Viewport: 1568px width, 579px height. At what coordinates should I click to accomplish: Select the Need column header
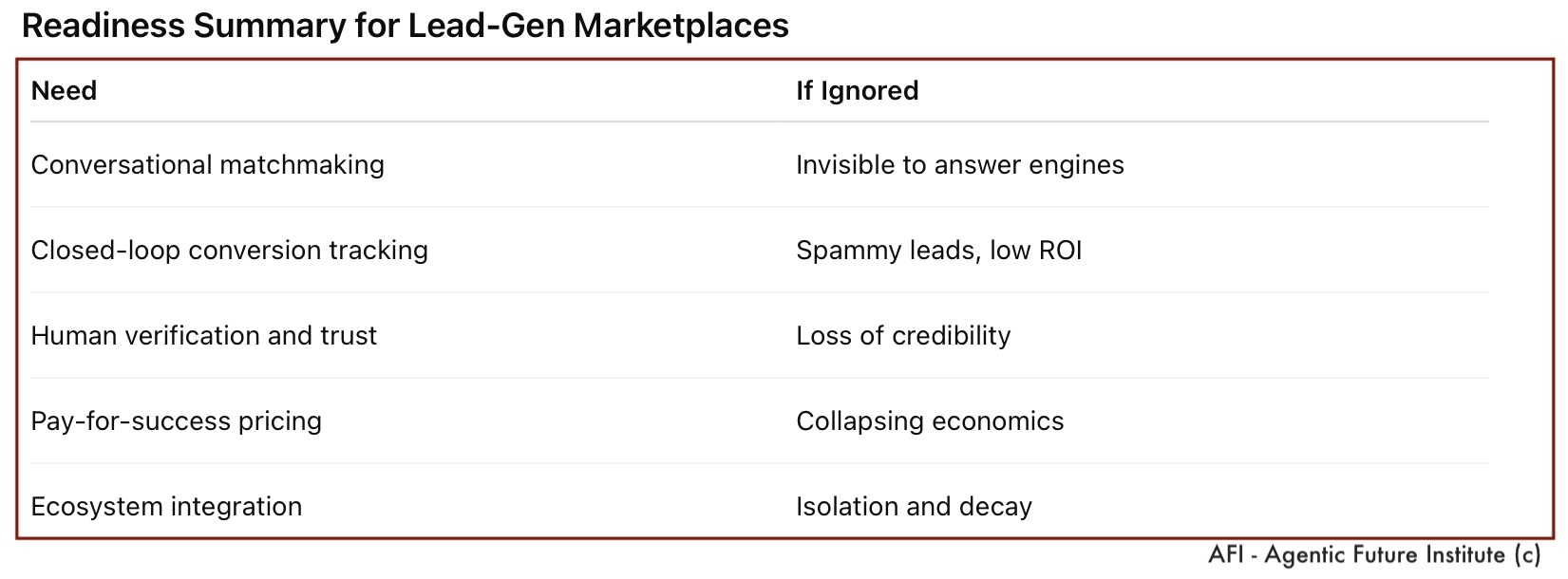[x=64, y=91]
